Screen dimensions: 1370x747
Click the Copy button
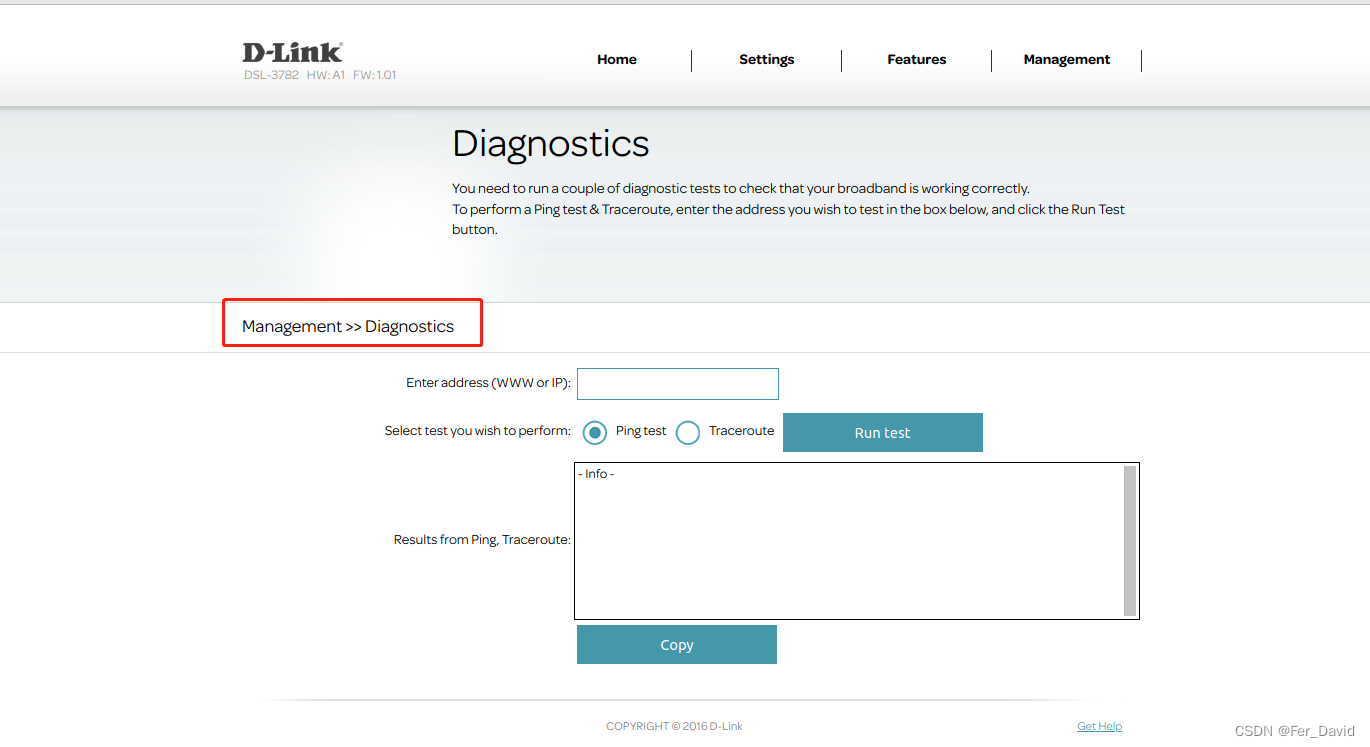tap(677, 645)
